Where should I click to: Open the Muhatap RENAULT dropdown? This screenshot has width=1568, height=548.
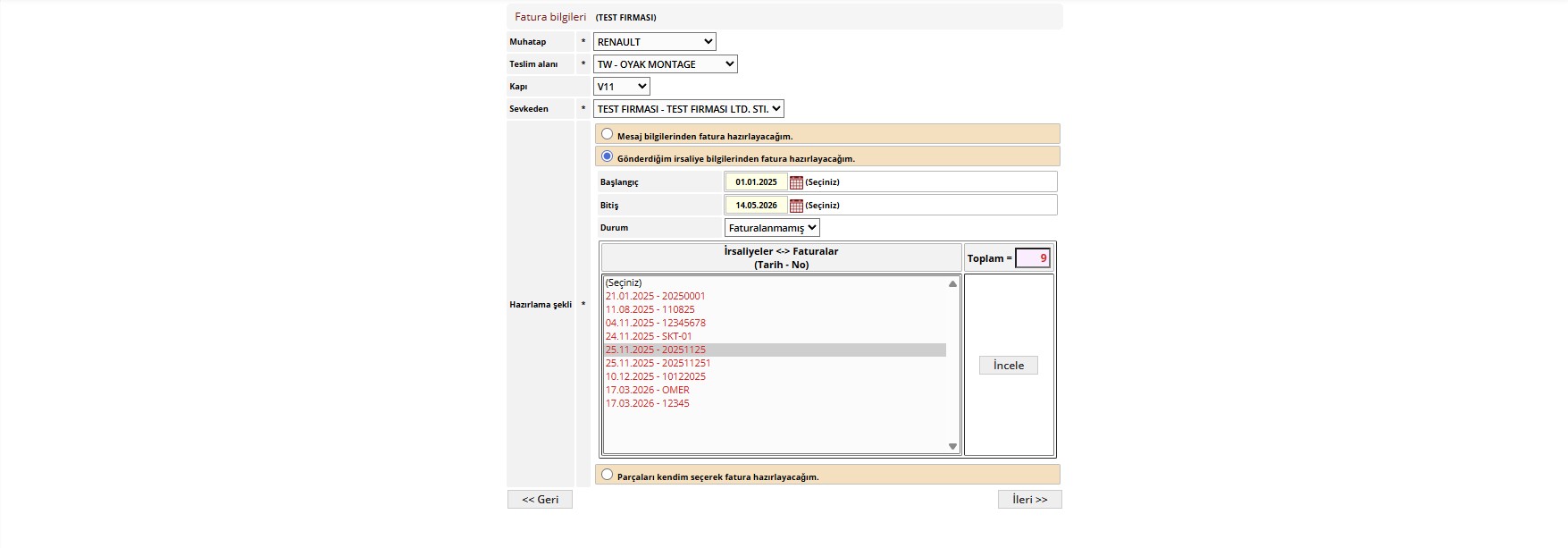[655, 42]
